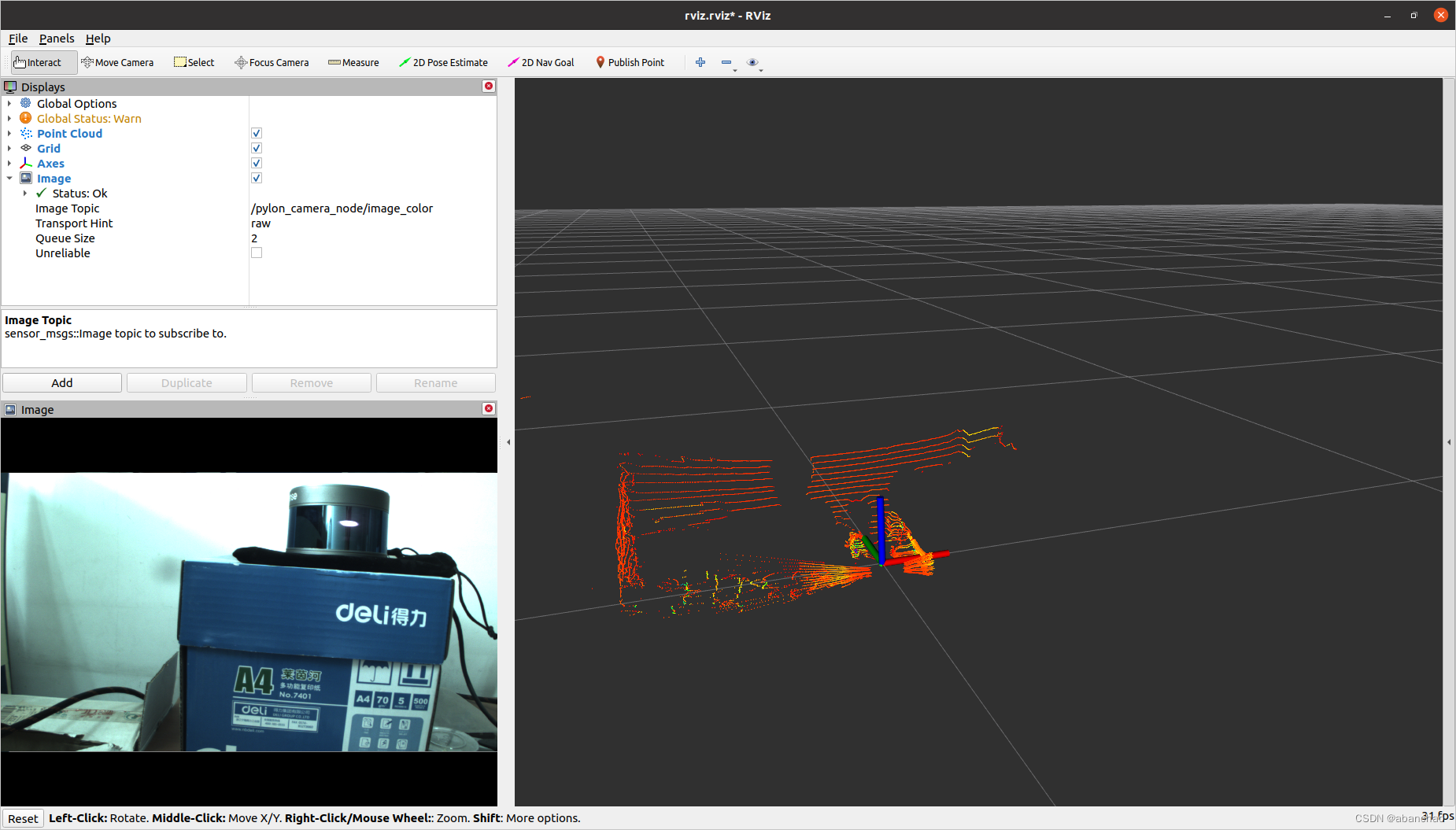Viewport: 1456px width, 830px height.
Task: Click the Image Topic value field
Action: tap(342, 208)
